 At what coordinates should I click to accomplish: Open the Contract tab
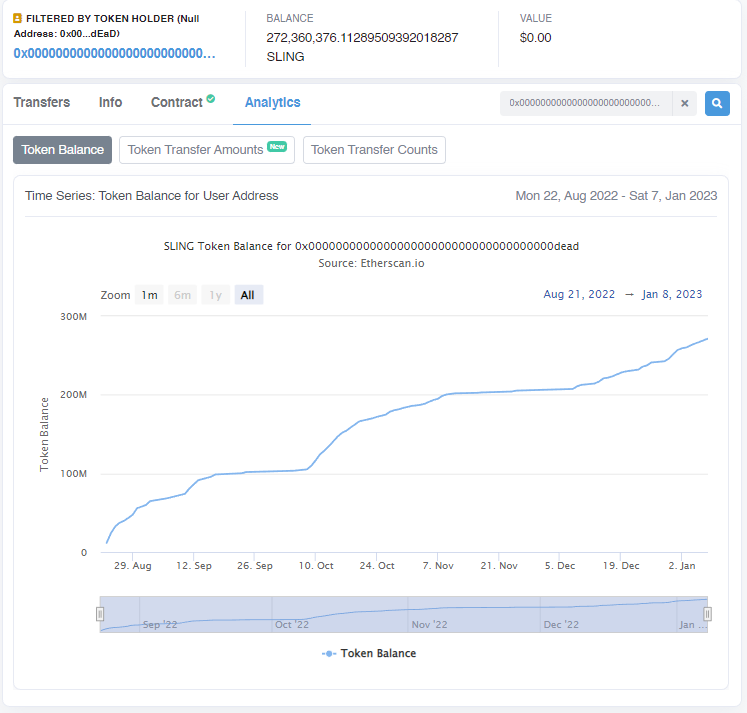177,102
